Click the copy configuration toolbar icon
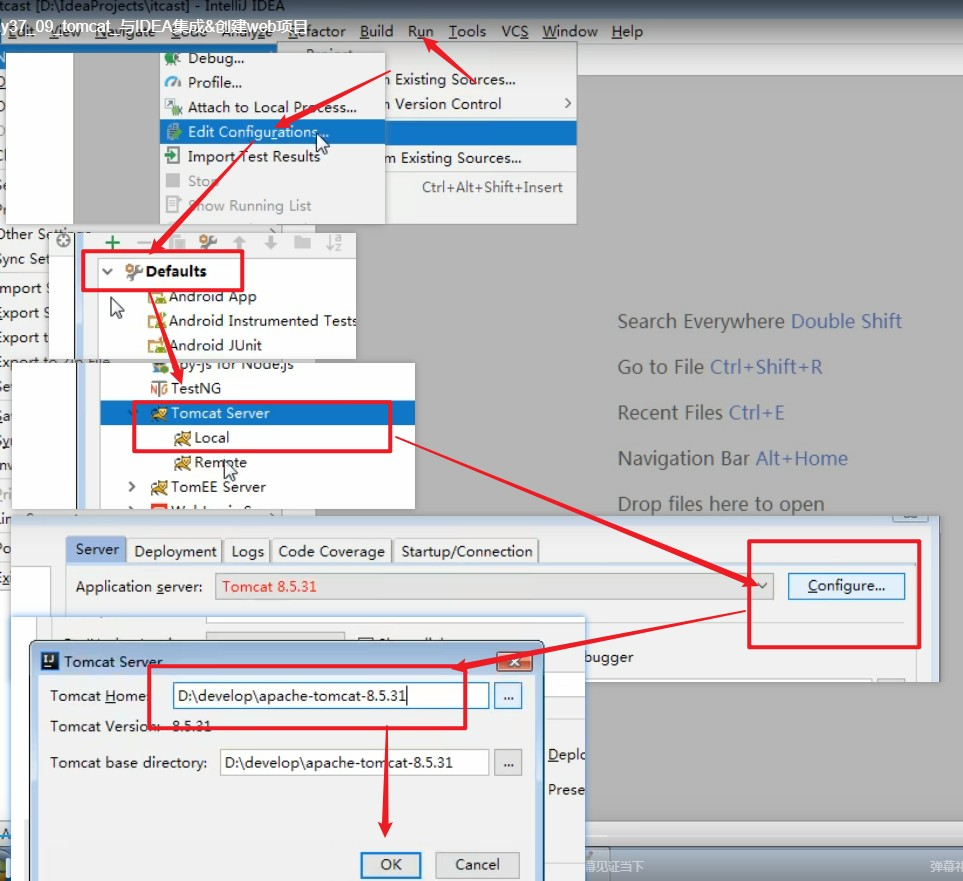The image size is (963, 881). (x=177, y=243)
